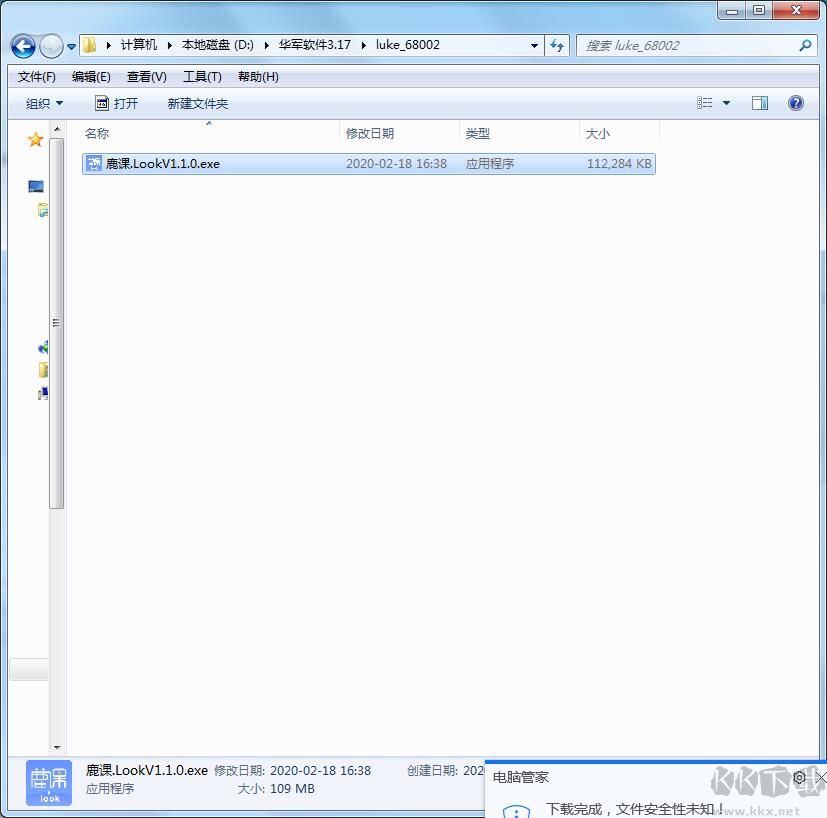
Task: Click the refresh icon next to address bar
Action: tap(557, 45)
